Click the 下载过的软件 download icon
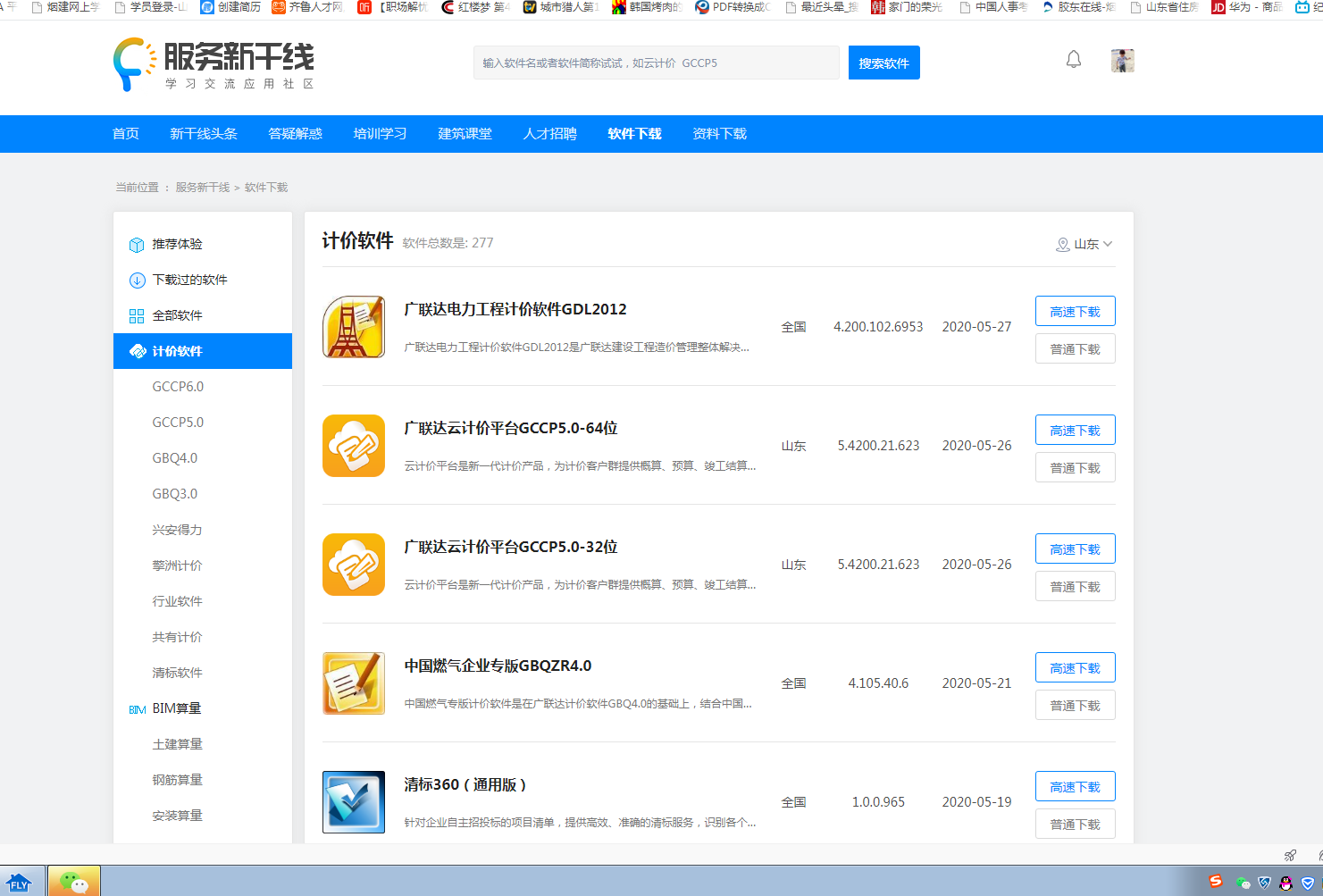The height and width of the screenshot is (896, 1323). 137,281
